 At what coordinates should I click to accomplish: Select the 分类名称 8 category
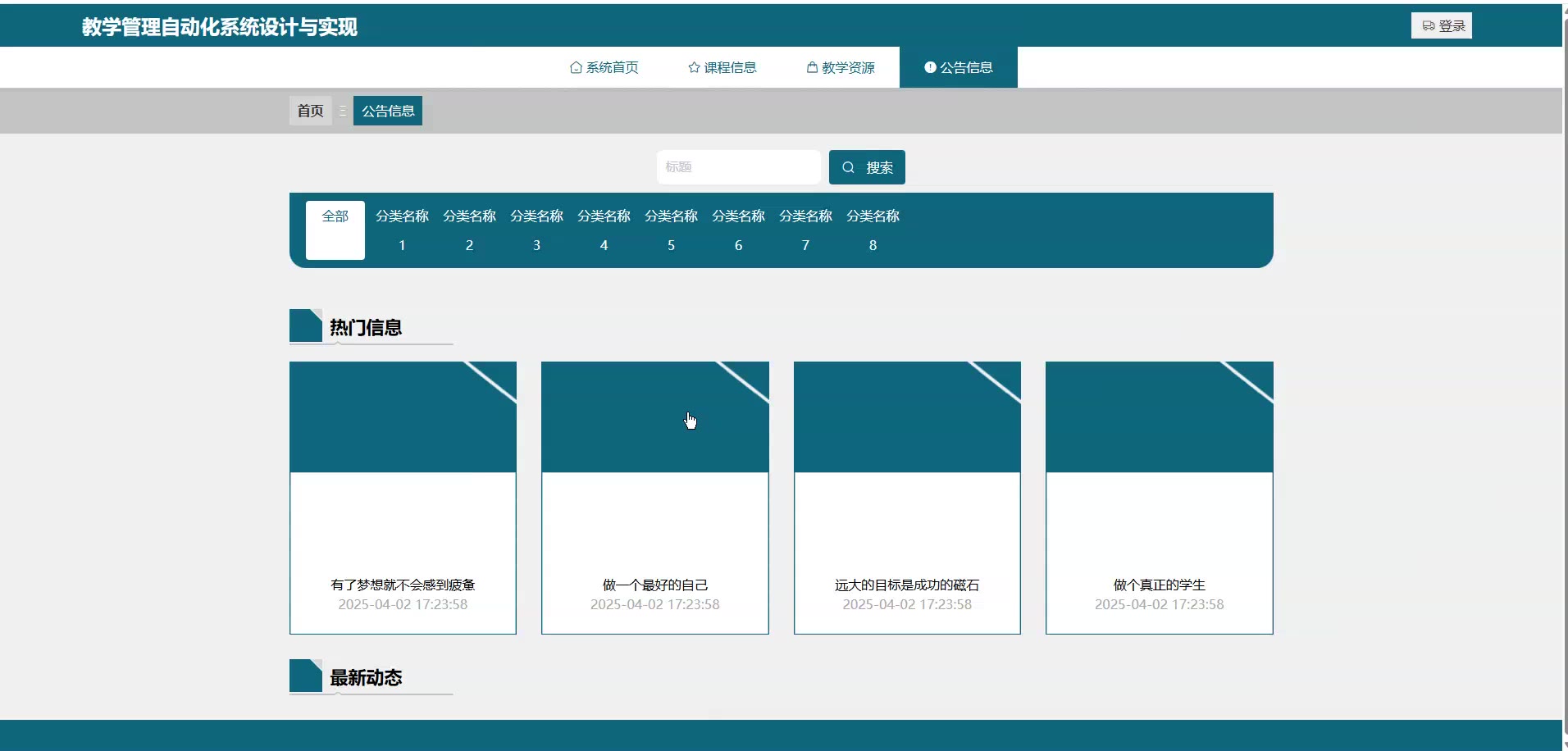pyautogui.click(x=873, y=230)
